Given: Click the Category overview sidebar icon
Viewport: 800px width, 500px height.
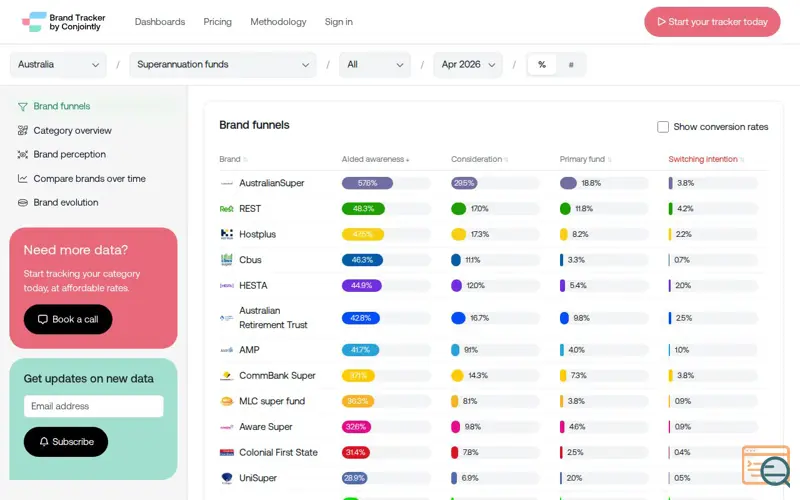Looking at the screenshot, I should click(x=22, y=131).
